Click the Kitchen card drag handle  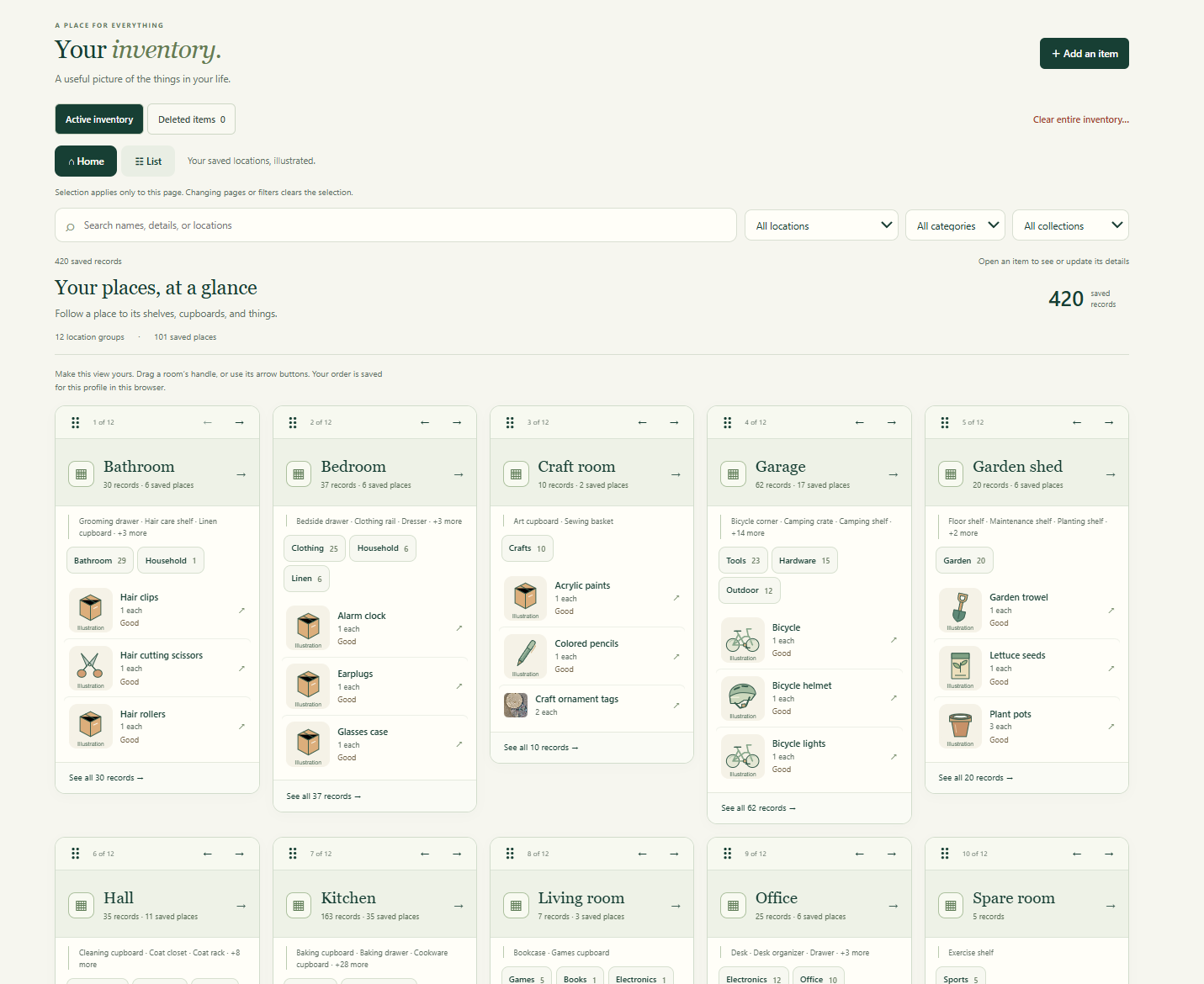[x=293, y=854]
